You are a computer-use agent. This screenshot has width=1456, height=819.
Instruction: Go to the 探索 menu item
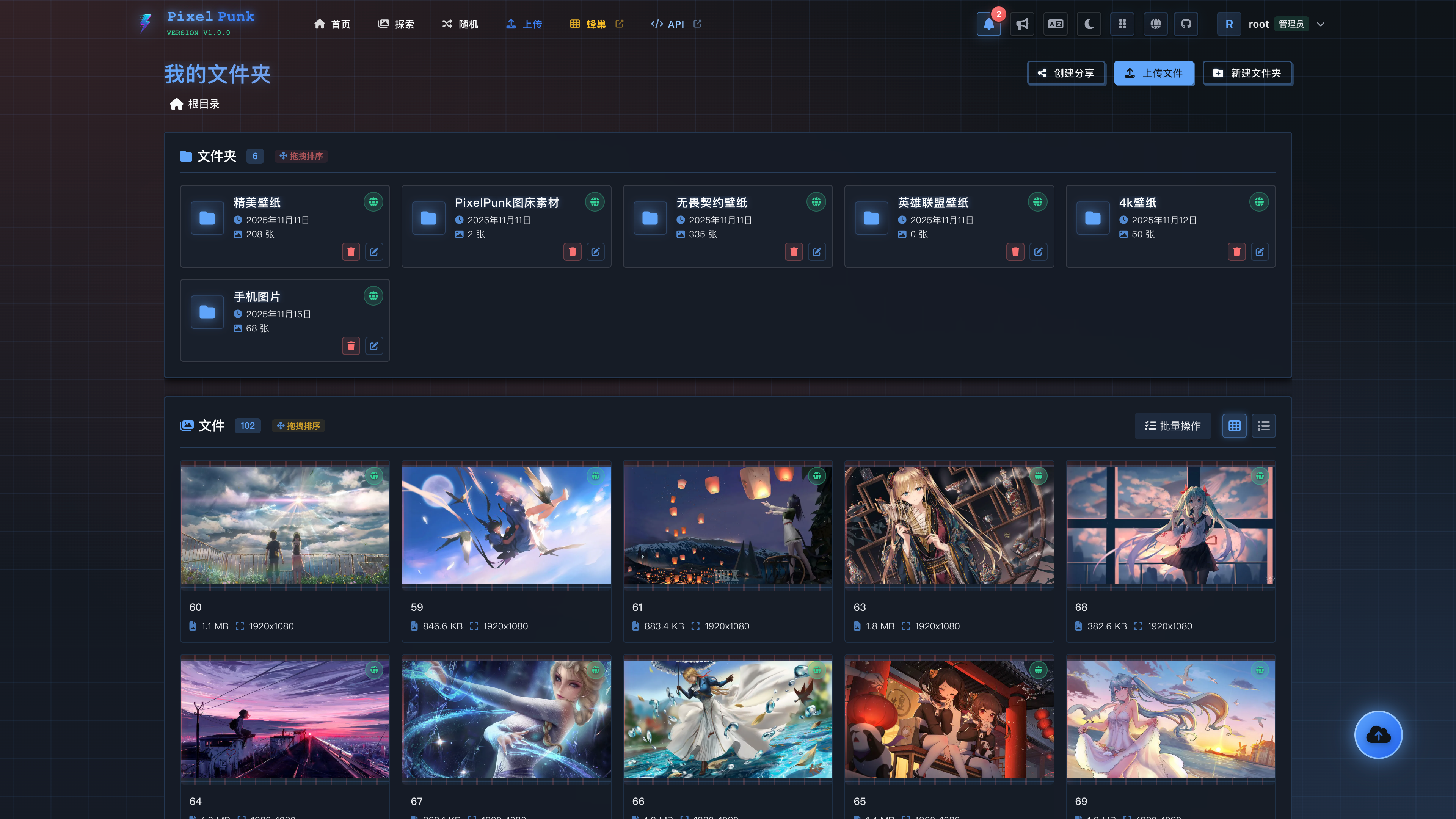(x=396, y=24)
